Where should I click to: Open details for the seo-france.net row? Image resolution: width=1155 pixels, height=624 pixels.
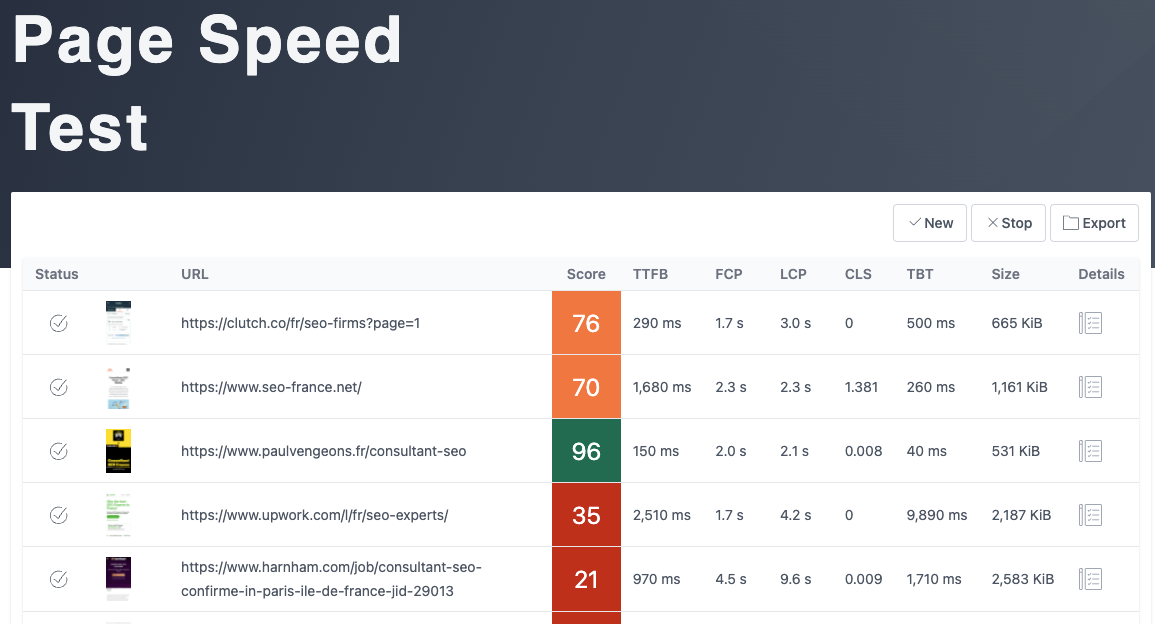tap(1090, 387)
